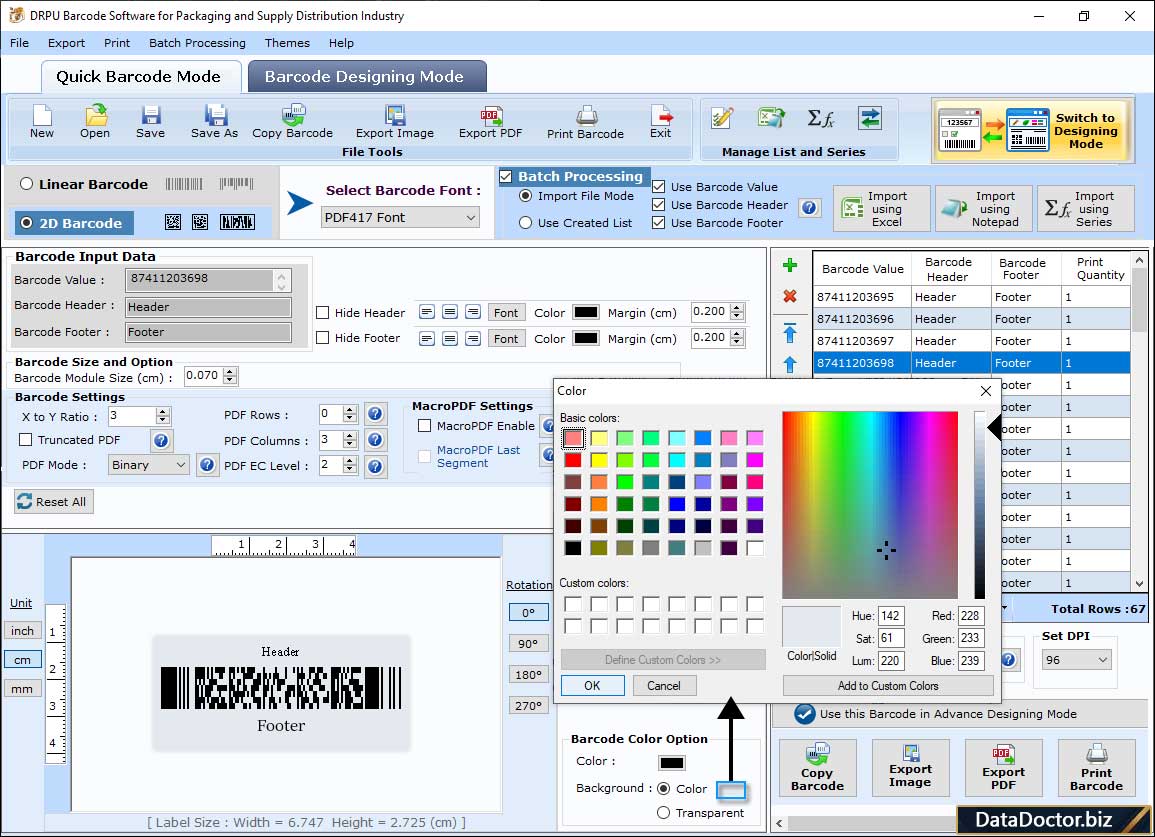This screenshot has height=837, width=1155.
Task: Adjust PDF Columns stepper
Action: pos(350,440)
